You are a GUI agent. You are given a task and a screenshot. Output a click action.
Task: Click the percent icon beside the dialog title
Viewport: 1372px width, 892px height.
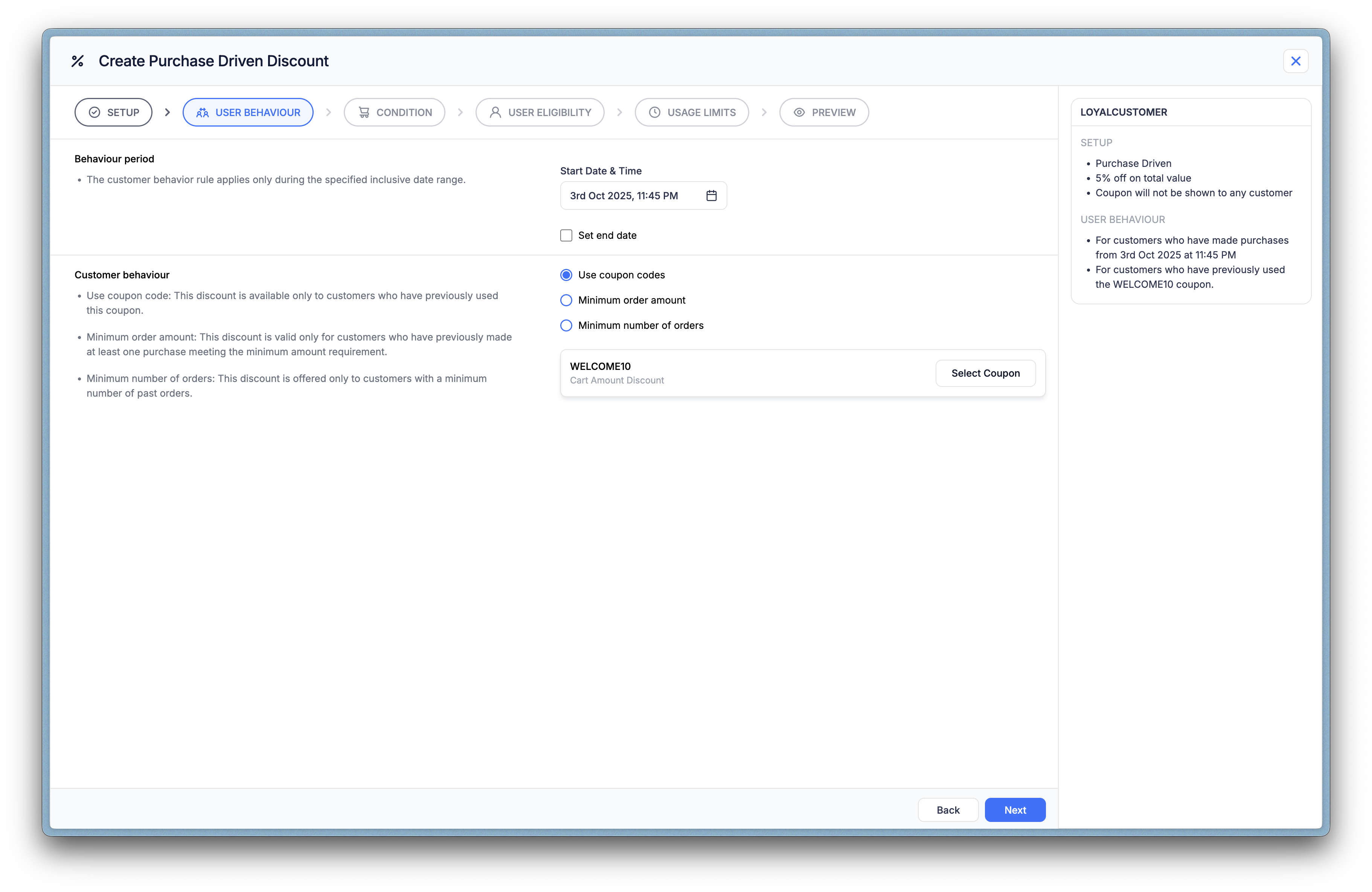click(77, 61)
